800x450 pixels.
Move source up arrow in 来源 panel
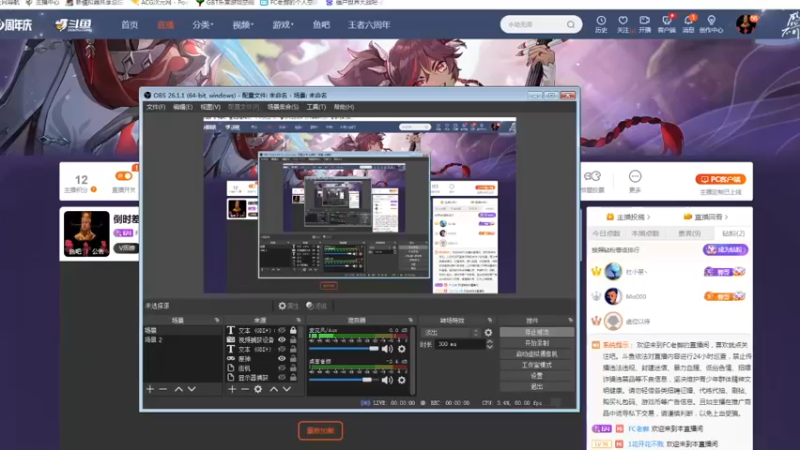tap(274, 389)
